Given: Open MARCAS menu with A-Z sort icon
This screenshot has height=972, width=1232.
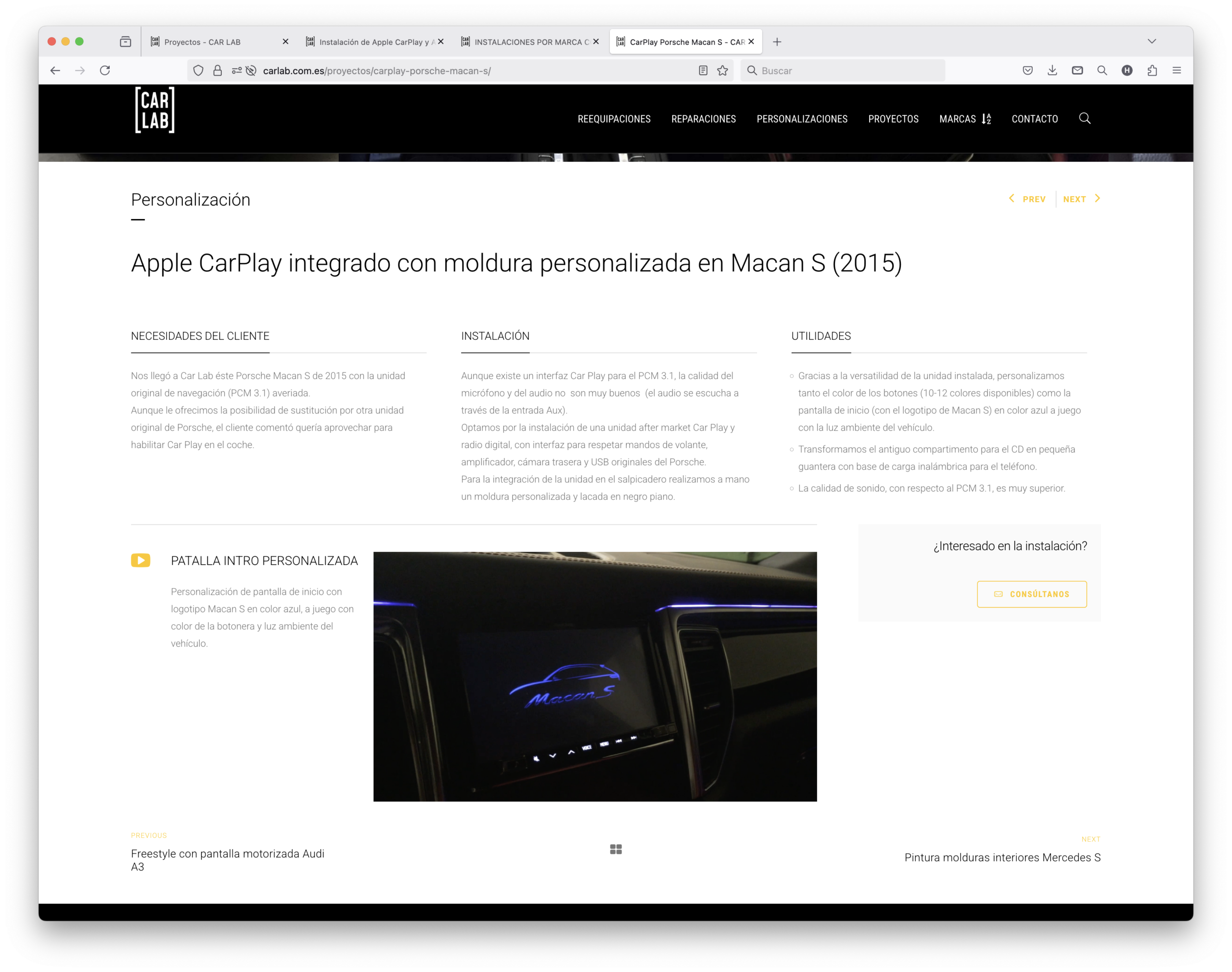Looking at the screenshot, I should pos(964,119).
